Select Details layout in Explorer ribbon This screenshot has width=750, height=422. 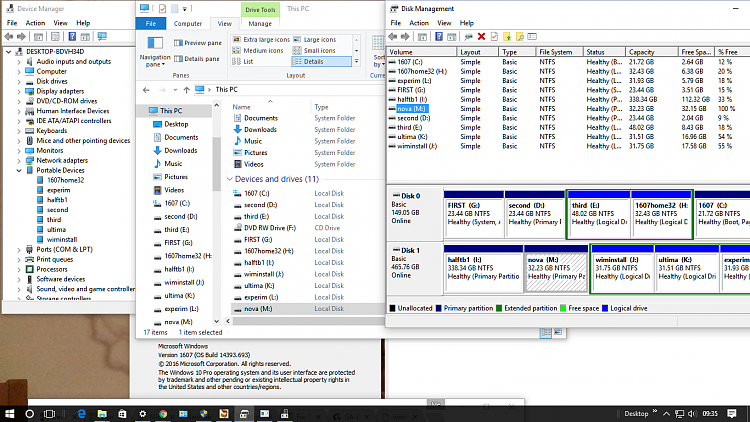pos(321,62)
